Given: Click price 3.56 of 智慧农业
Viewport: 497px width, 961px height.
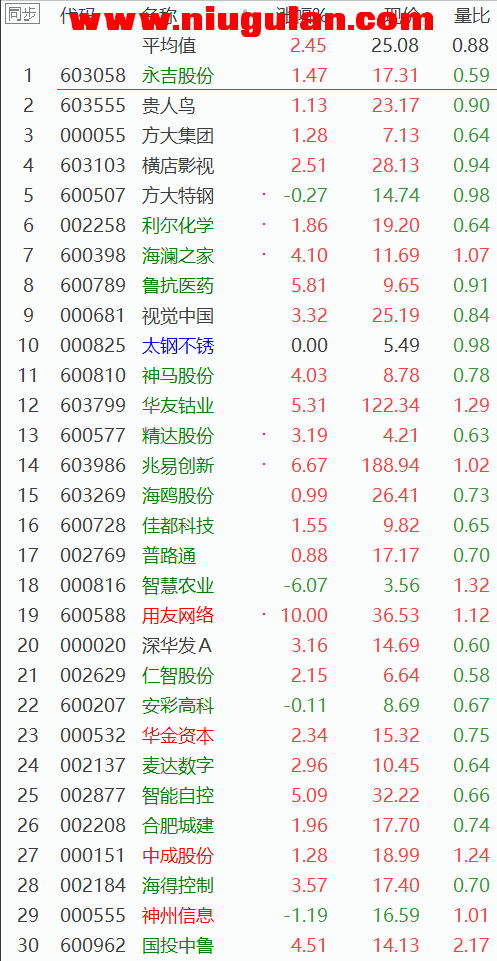Looking at the screenshot, I should tap(401, 586).
